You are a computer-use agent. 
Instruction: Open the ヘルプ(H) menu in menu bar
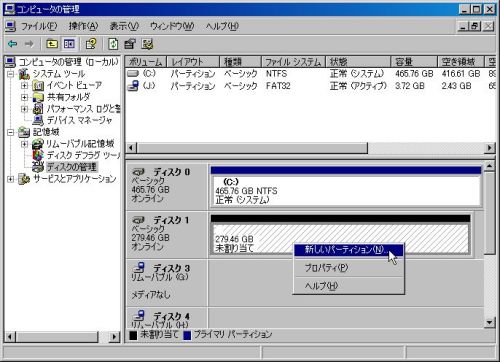222,26
